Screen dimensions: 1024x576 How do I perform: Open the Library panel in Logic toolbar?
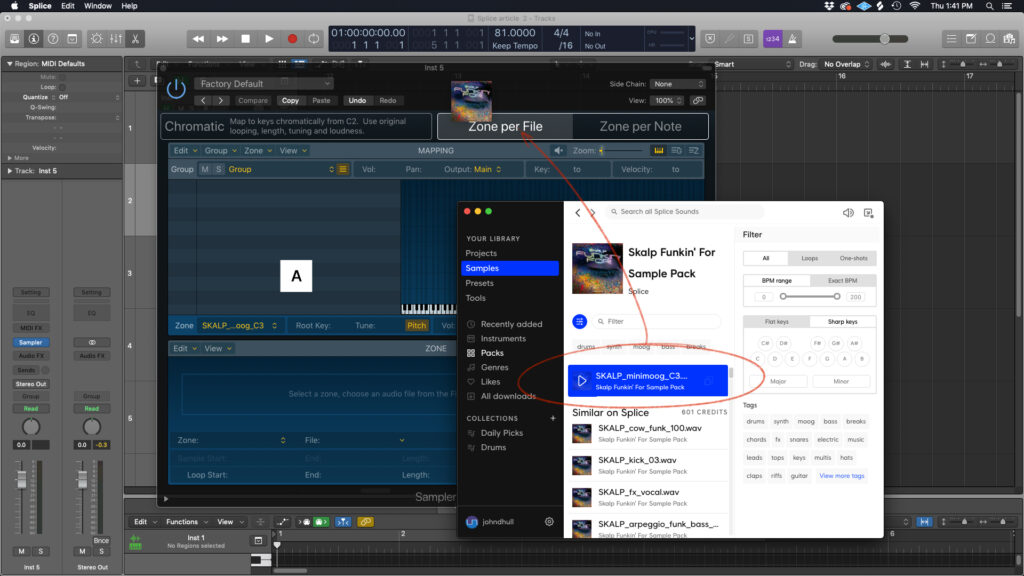[14, 39]
